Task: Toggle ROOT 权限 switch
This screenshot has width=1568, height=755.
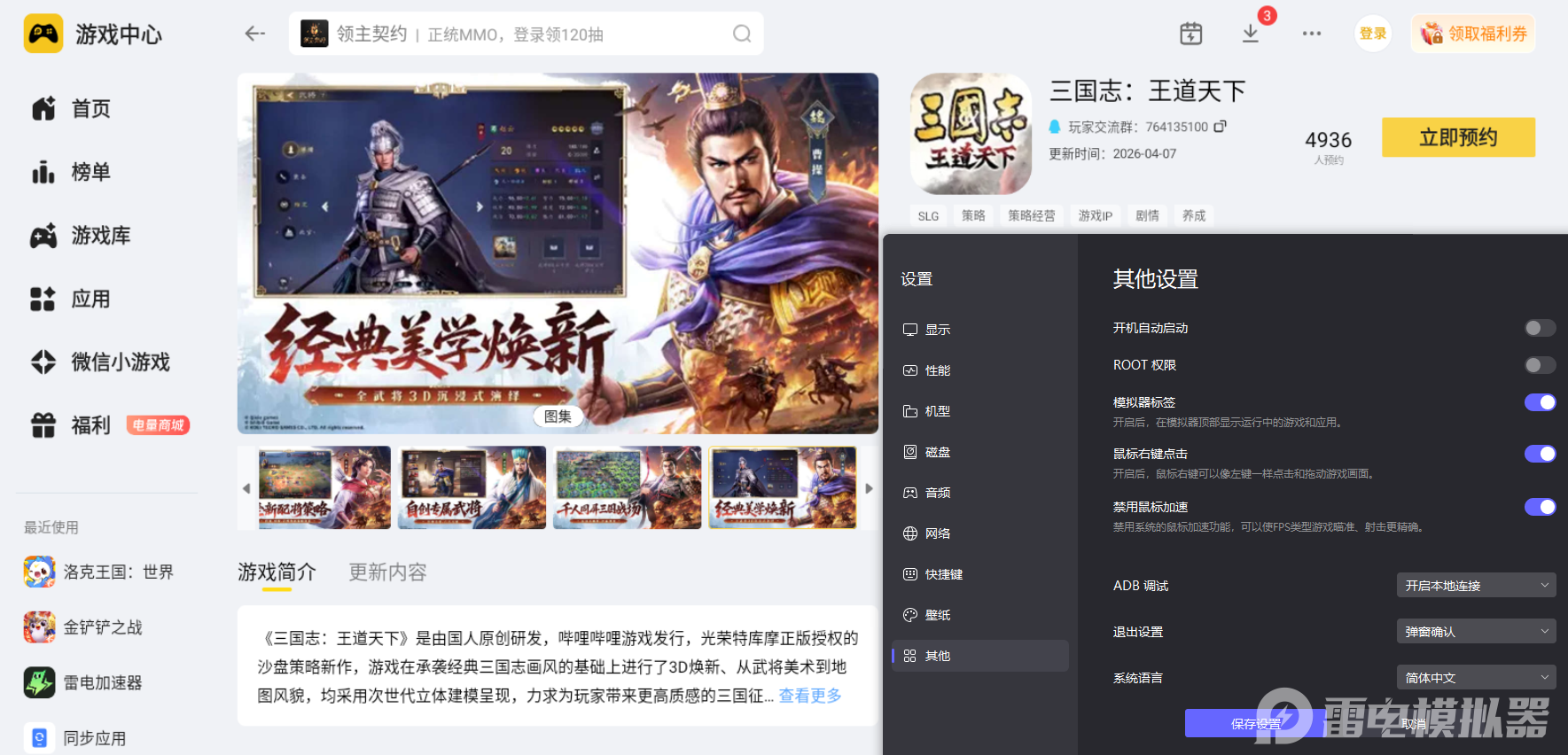Action: (1540, 365)
